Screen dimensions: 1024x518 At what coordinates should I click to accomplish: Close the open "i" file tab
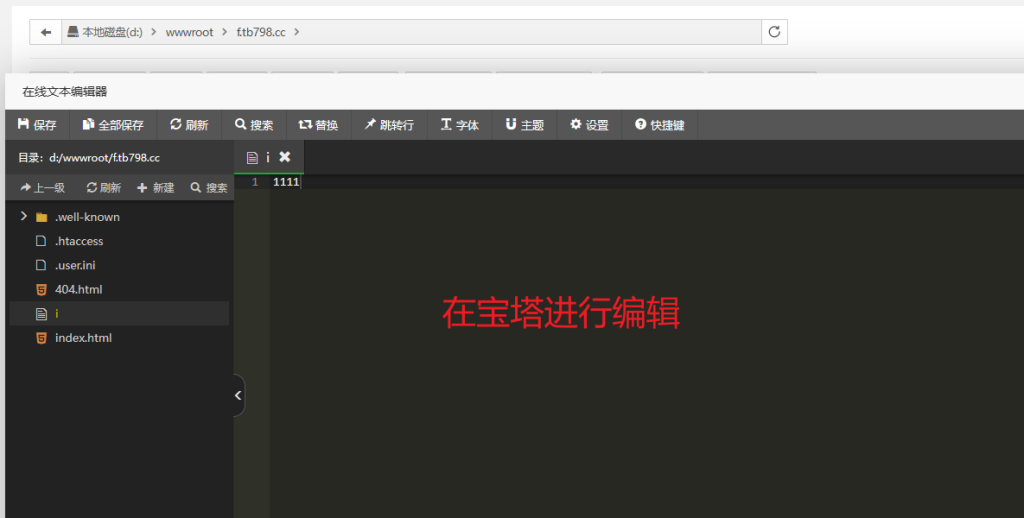point(285,157)
